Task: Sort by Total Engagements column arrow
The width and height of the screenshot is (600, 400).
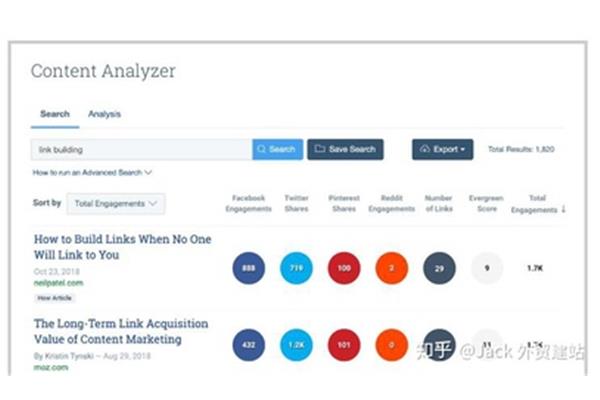Action: pos(563,209)
